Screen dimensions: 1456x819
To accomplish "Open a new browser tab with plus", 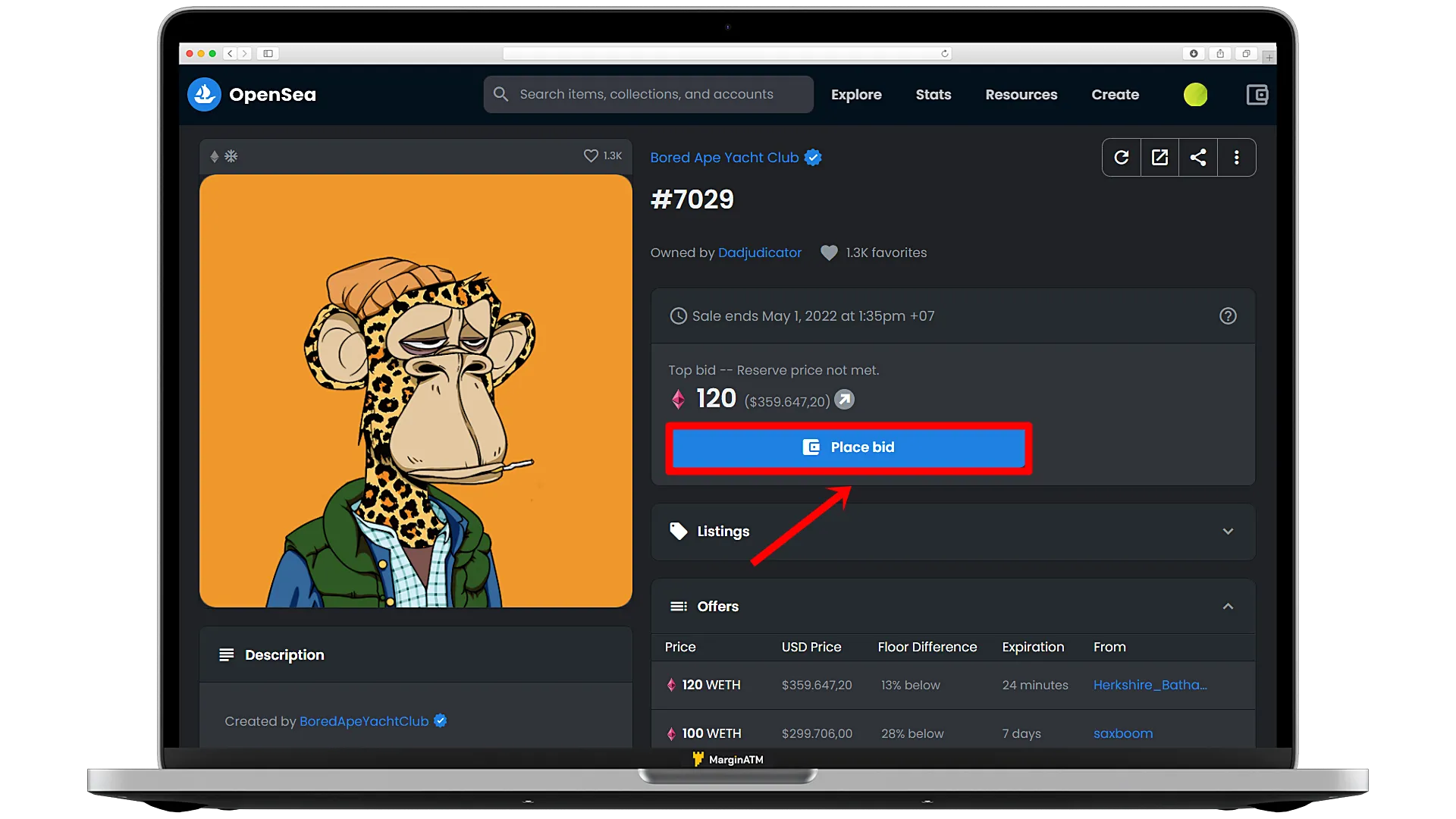I will (1269, 57).
